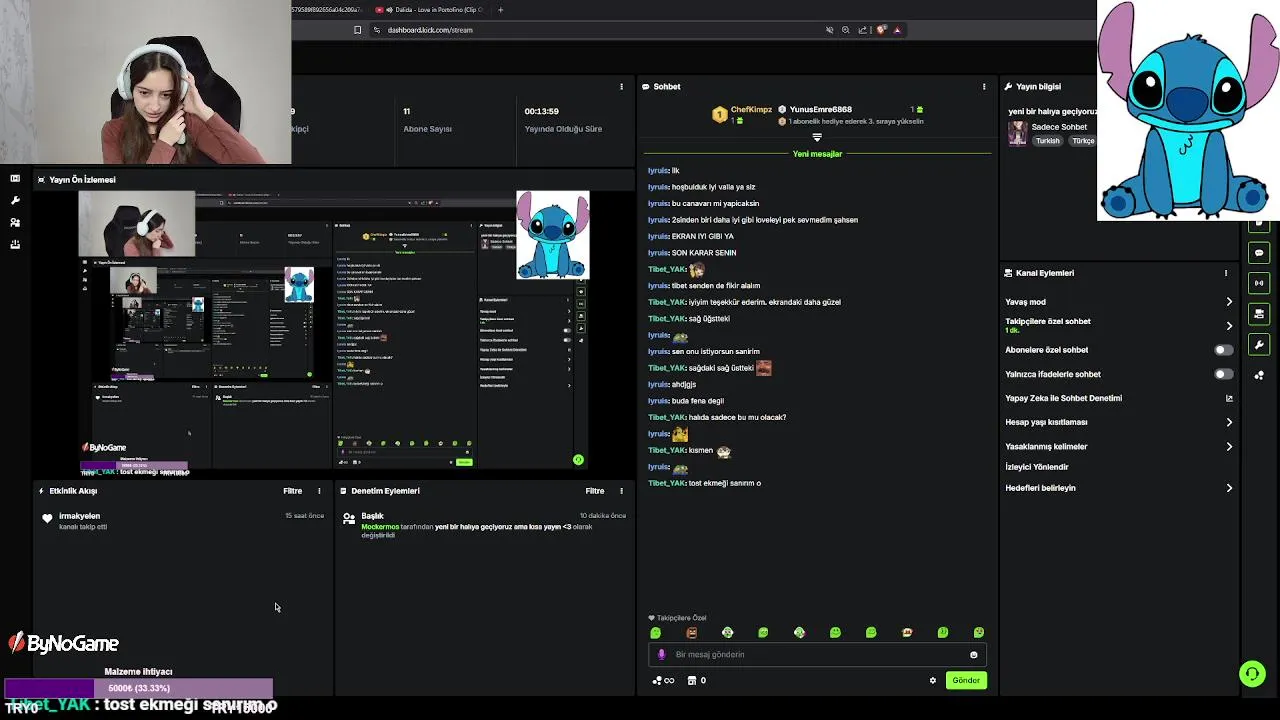Open chat settings gear icon
1280x720 pixels.
click(933, 681)
